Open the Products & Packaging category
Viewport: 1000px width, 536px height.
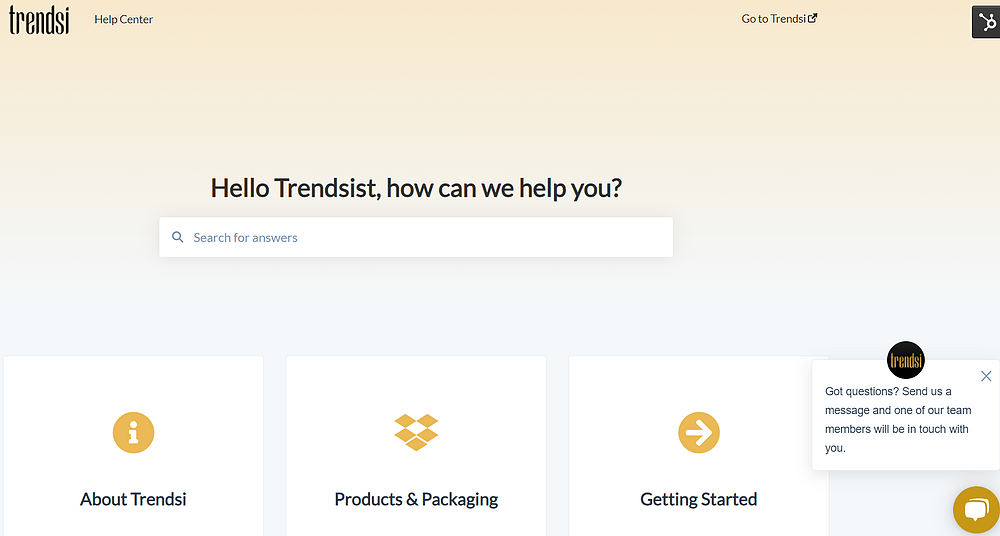click(416, 499)
